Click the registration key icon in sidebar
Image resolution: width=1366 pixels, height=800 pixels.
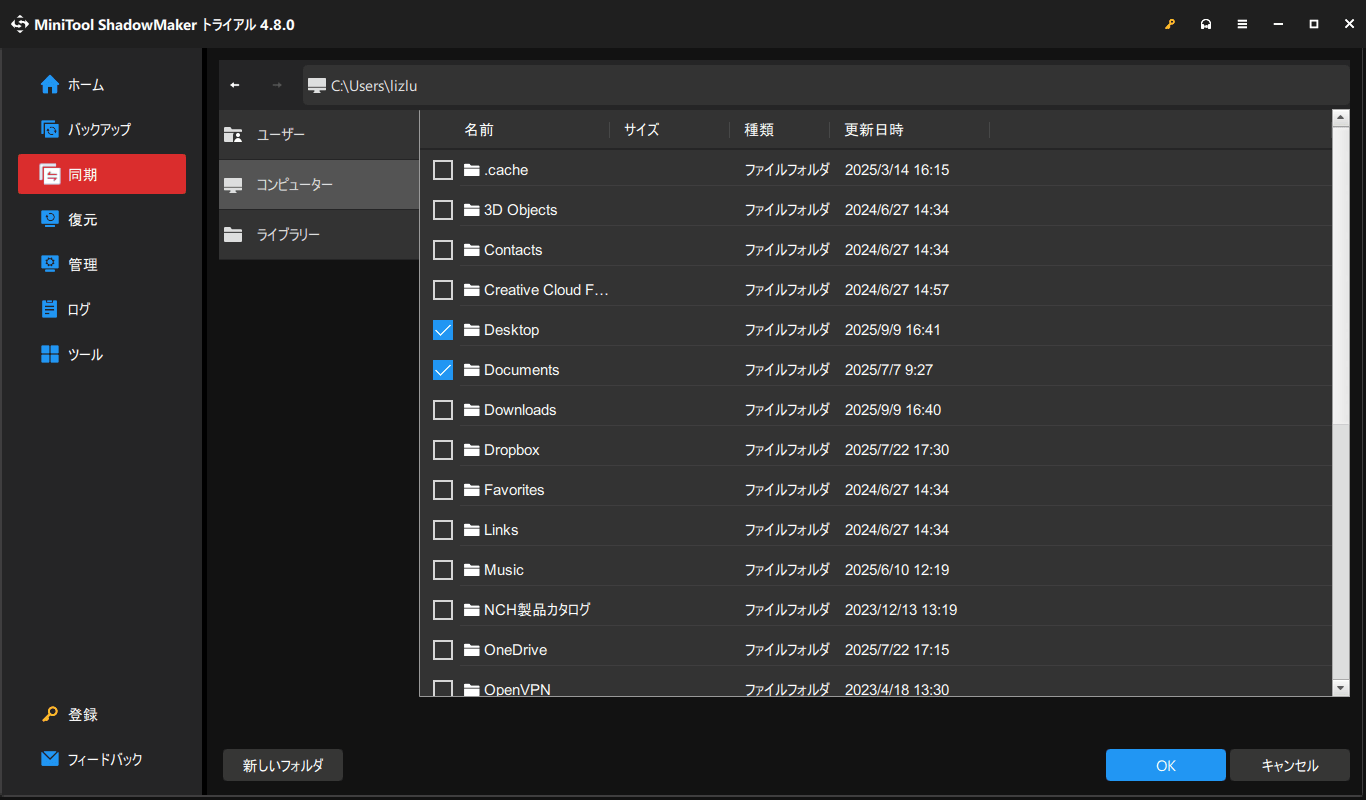[x=50, y=715]
